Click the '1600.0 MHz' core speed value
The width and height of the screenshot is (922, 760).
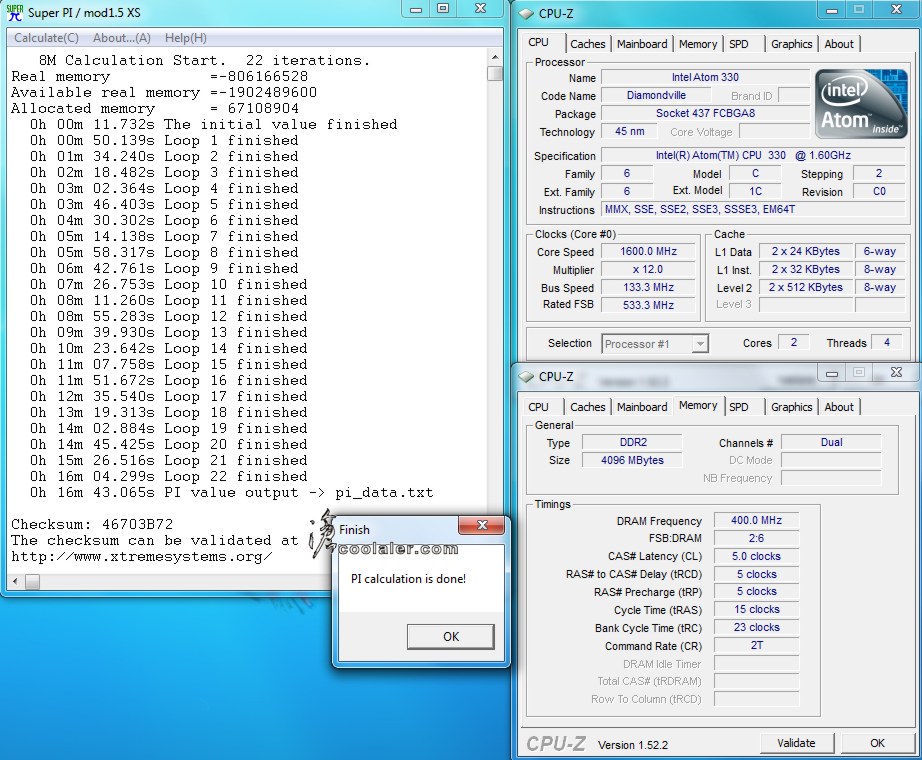click(648, 251)
